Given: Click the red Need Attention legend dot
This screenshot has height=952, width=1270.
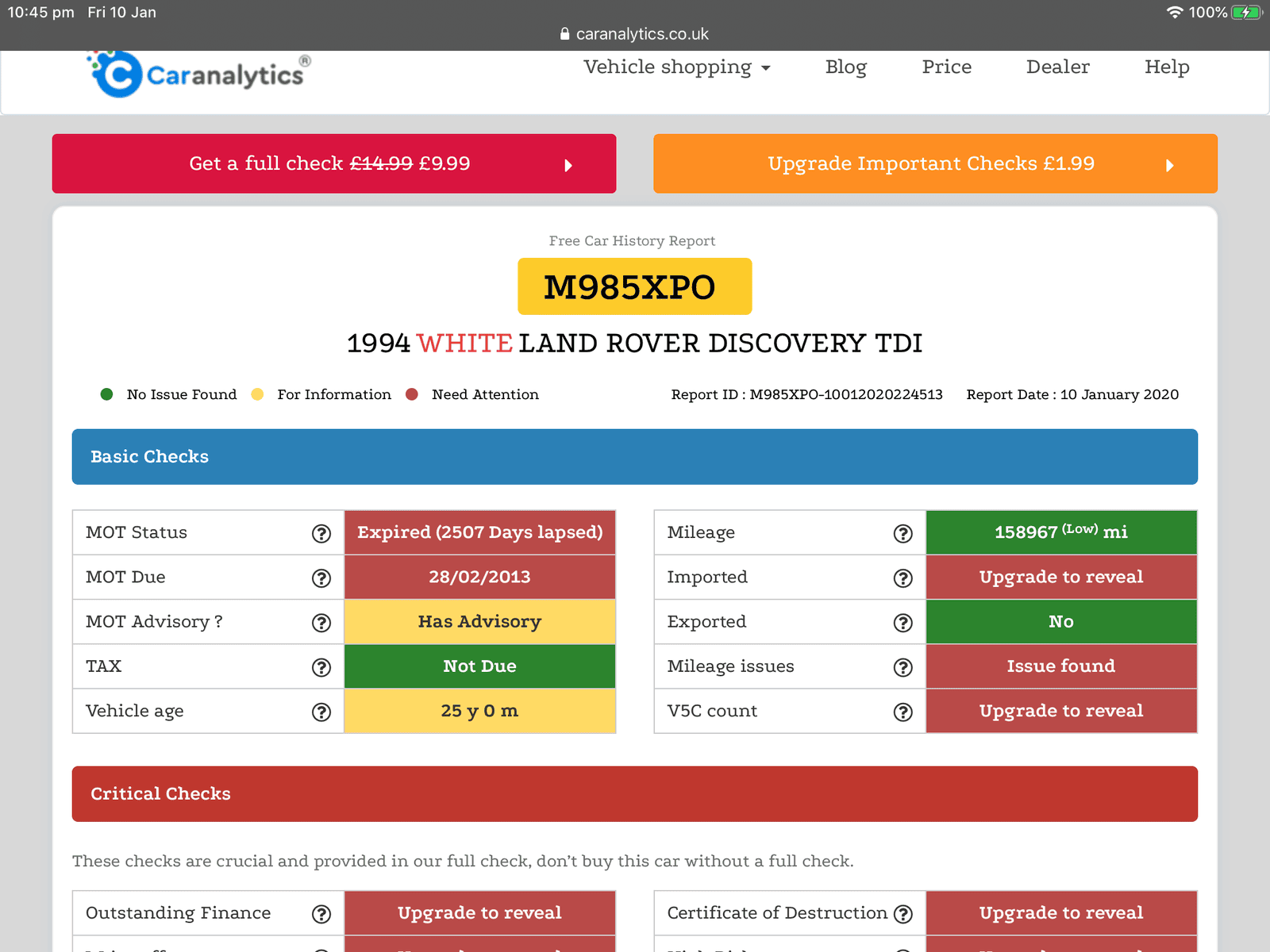Looking at the screenshot, I should point(412,394).
